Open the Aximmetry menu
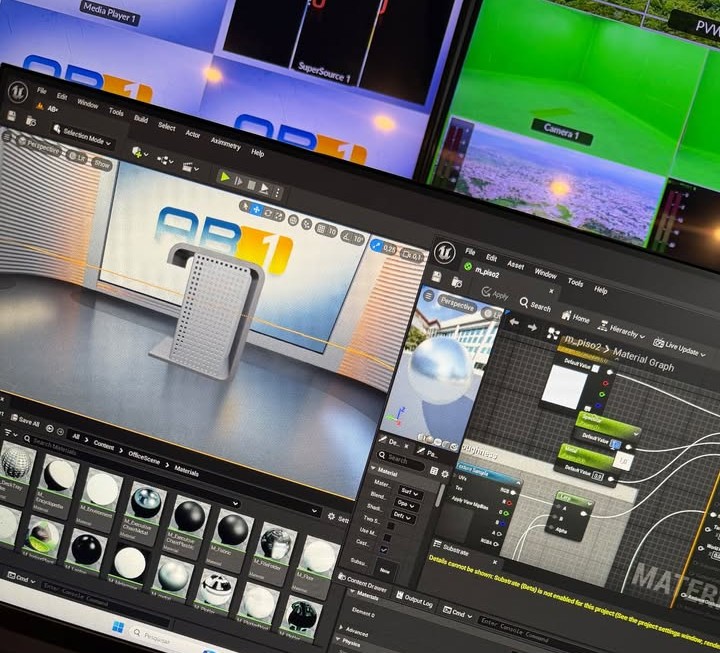 click(225, 144)
